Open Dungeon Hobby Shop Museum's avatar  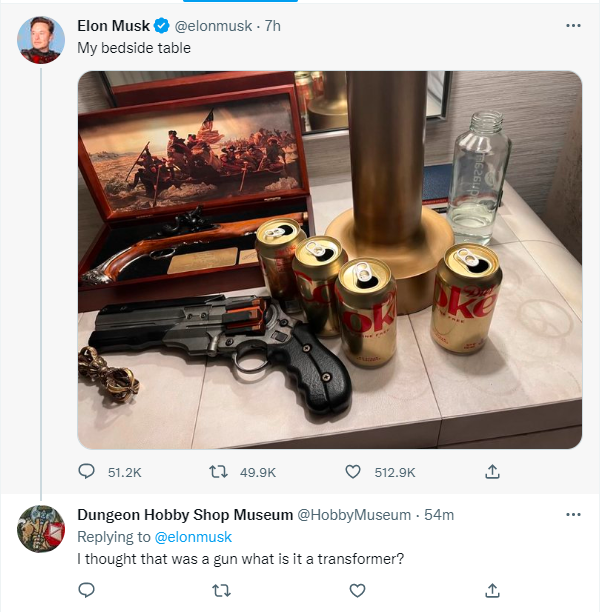(x=41, y=529)
